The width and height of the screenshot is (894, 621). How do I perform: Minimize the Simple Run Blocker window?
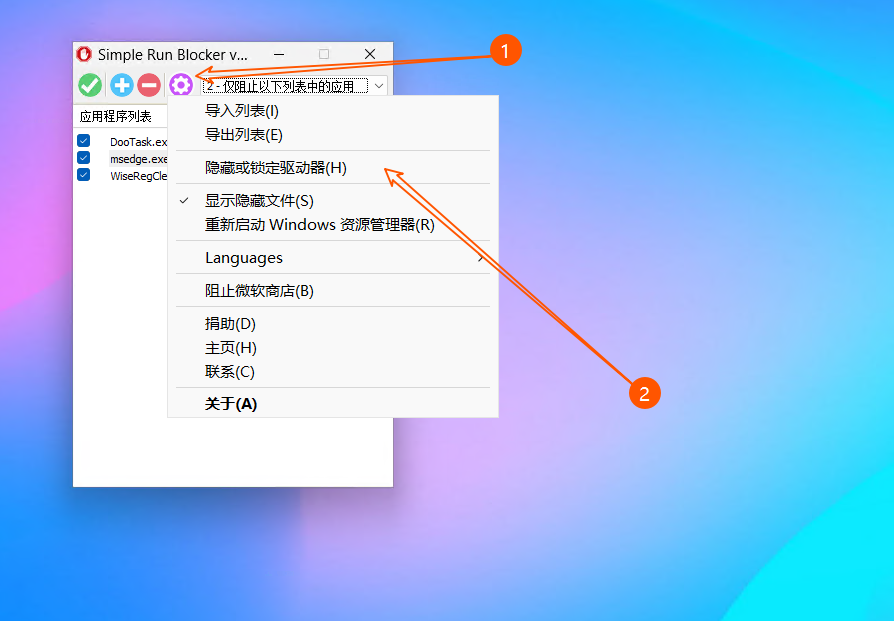click(x=279, y=54)
